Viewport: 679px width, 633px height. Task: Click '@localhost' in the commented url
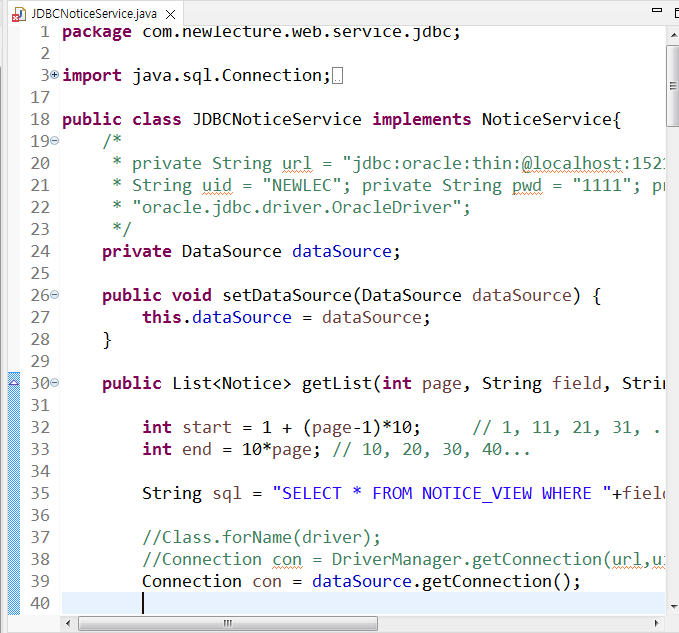pyautogui.click(x=572, y=163)
